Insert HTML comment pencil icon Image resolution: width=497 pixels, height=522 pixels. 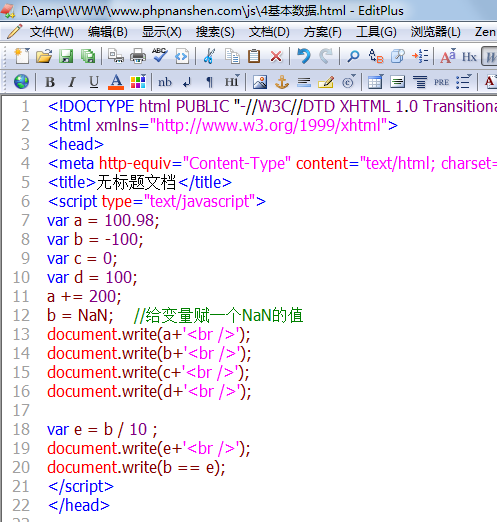point(326,82)
